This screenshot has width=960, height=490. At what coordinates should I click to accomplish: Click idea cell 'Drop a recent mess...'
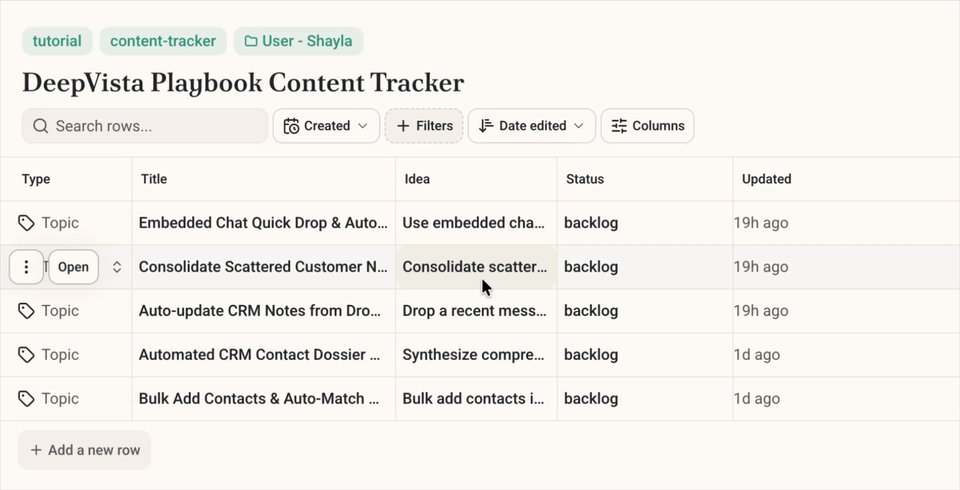tap(474, 311)
